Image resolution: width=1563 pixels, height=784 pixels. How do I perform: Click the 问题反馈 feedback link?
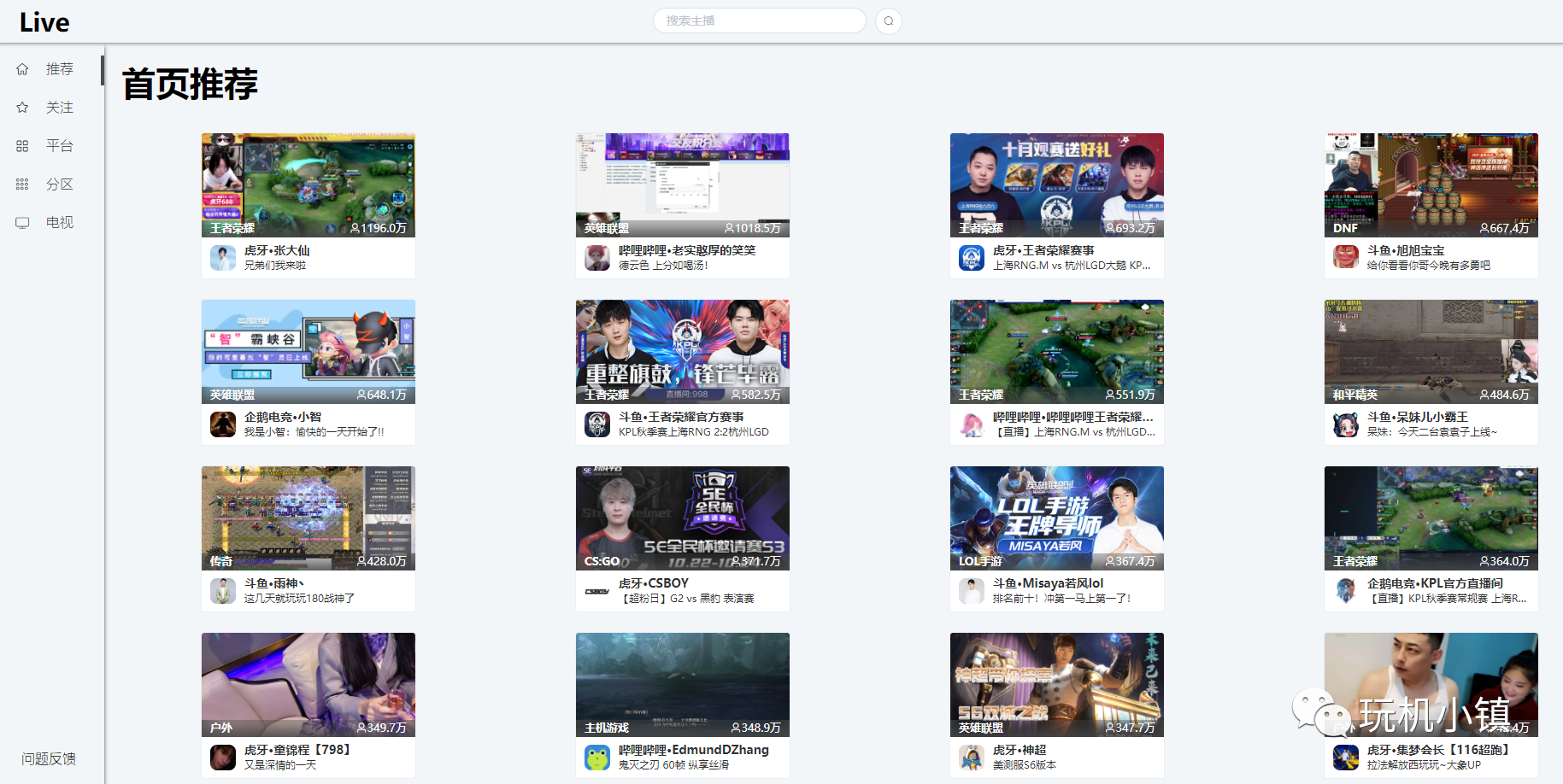(49, 758)
